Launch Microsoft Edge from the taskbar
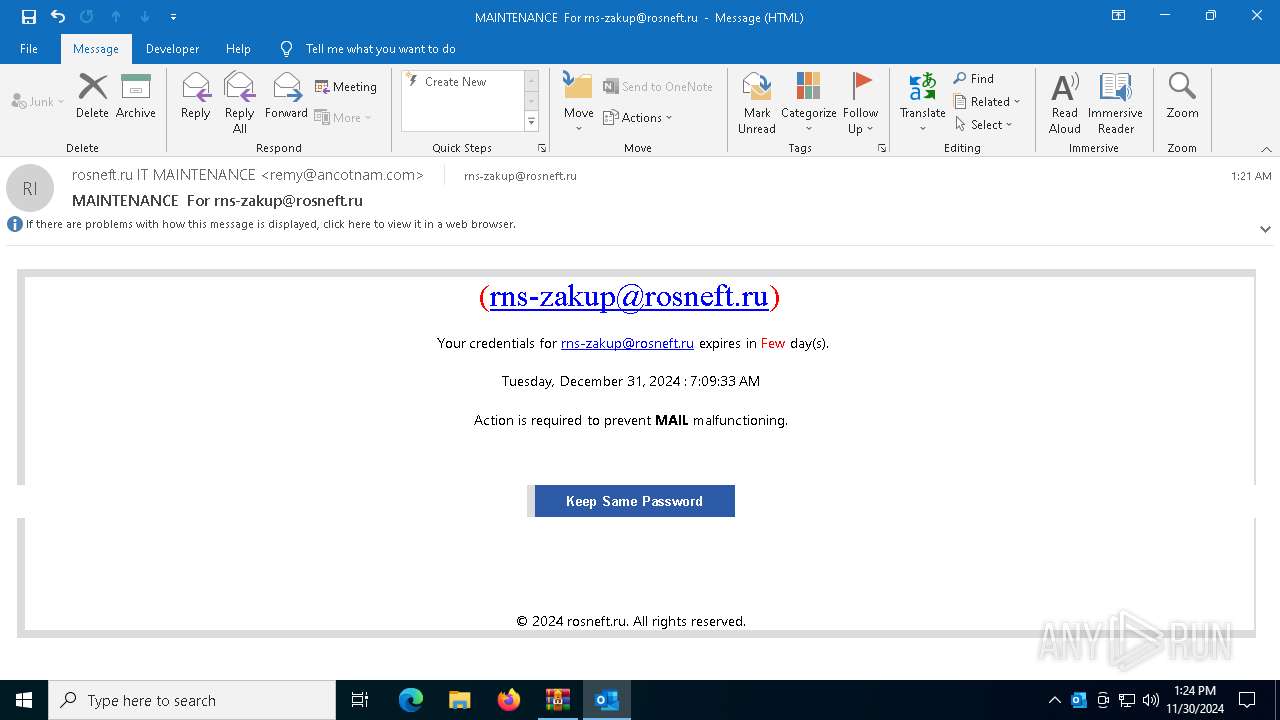This screenshot has width=1280, height=720. [411, 700]
